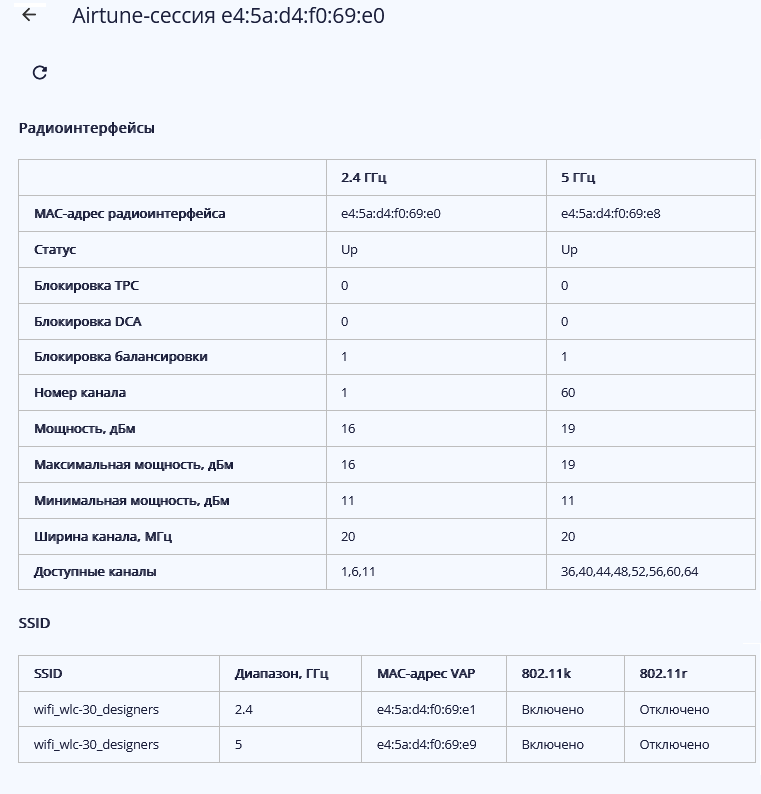Click the SSID column header
The image size is (761, 794).
[x=48, y=674]
